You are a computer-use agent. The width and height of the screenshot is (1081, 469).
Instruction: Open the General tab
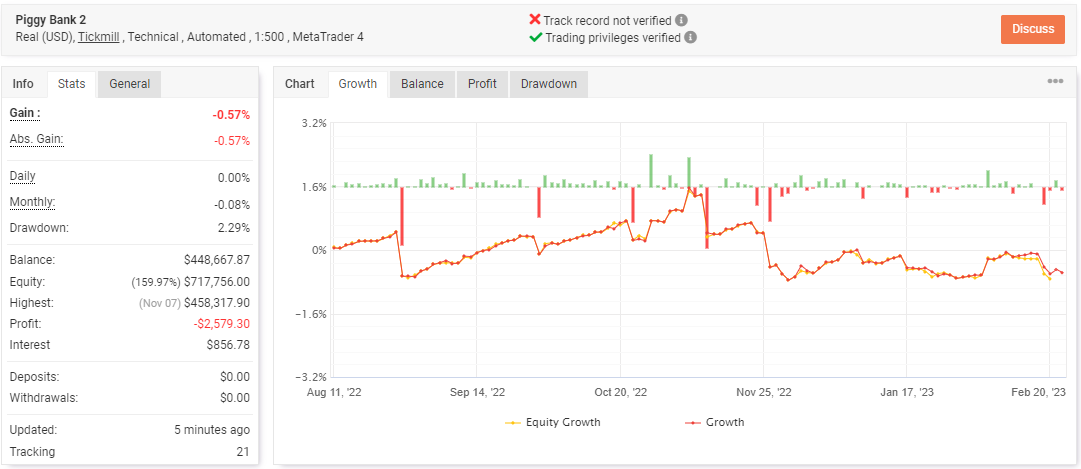129,83
